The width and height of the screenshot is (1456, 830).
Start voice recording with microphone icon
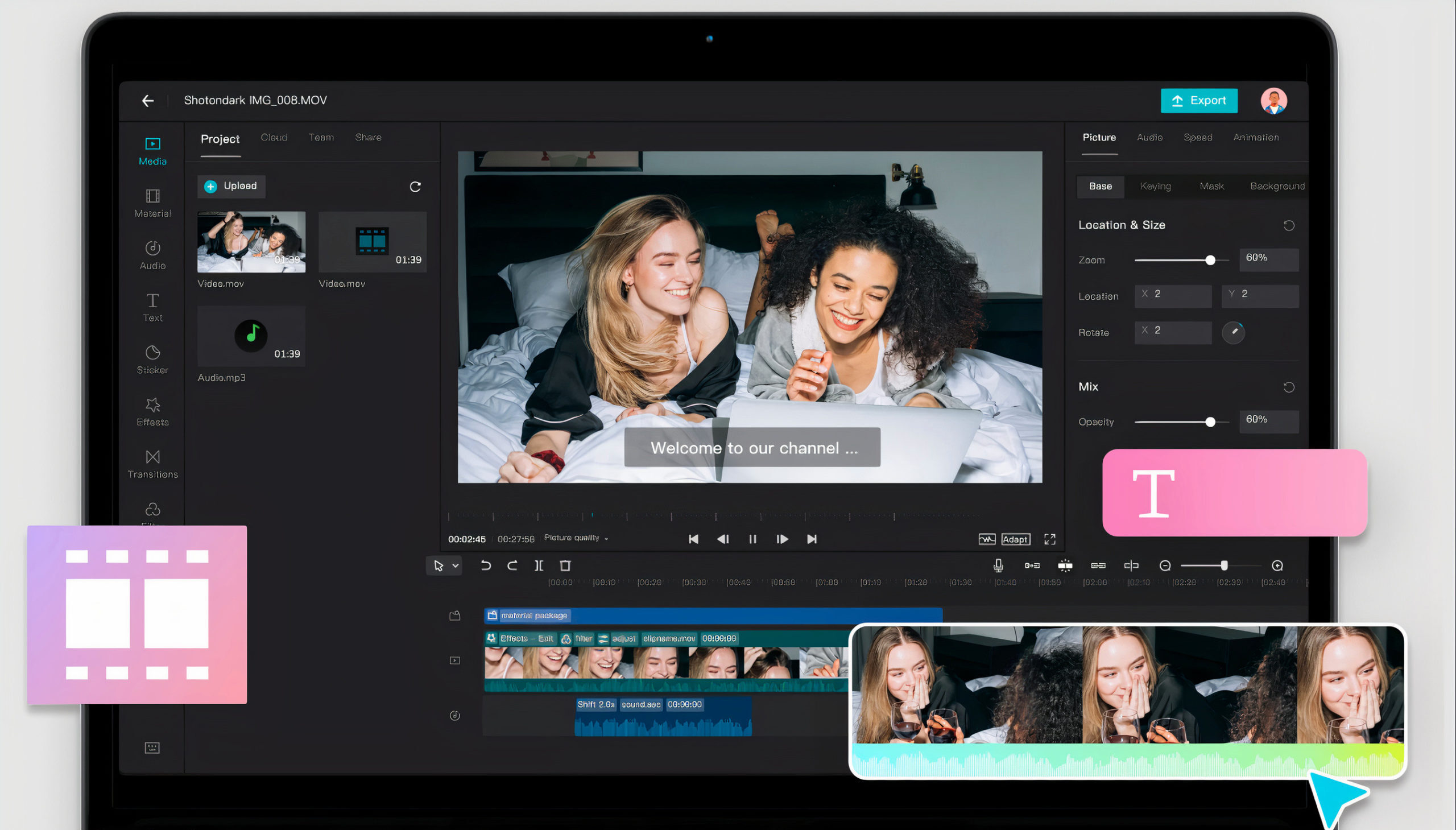(x=998, y=565)
